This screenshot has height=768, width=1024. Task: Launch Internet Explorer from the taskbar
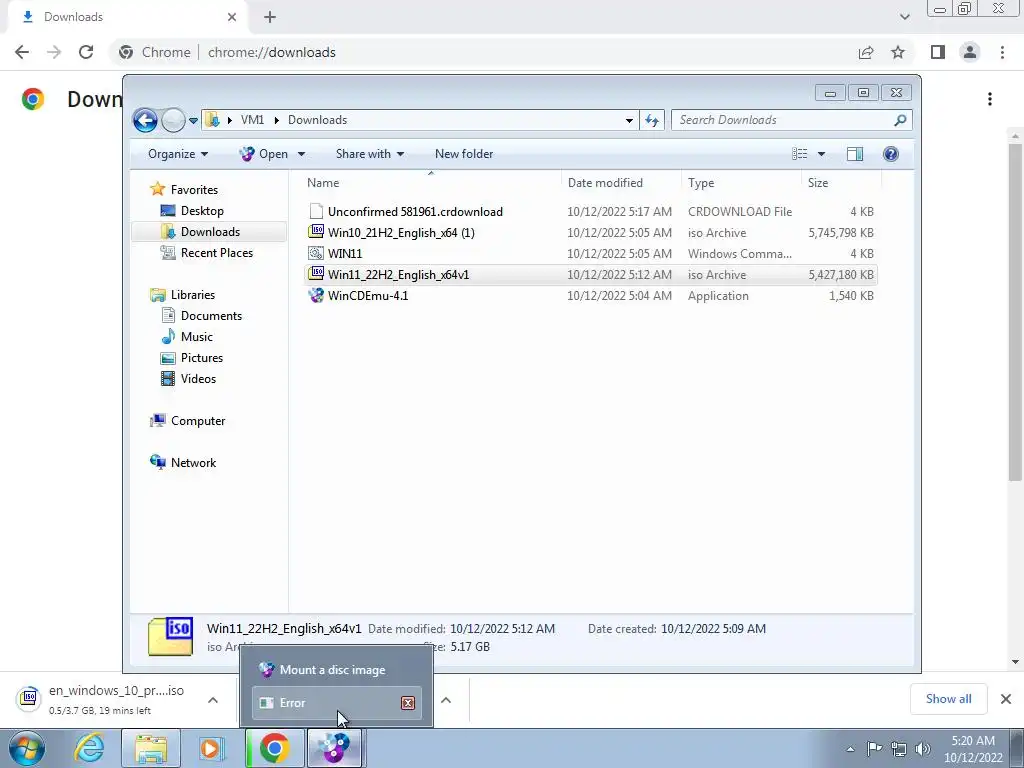(89, 748)
